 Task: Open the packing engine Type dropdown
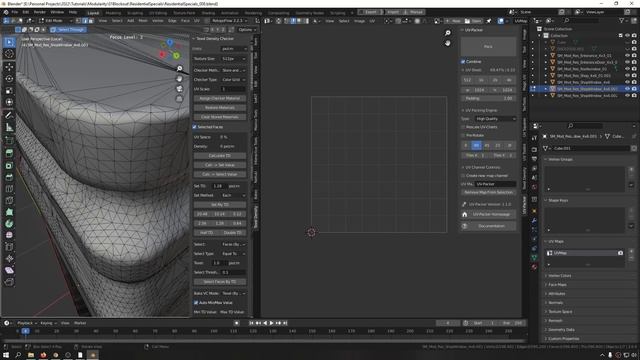pyautogui.click(x=496, y=119)
